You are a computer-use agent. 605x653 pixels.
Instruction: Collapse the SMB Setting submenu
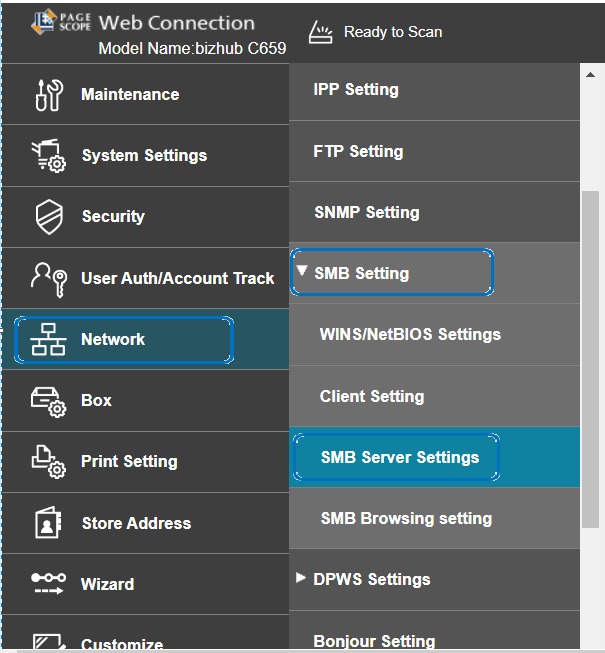point(303,272)
